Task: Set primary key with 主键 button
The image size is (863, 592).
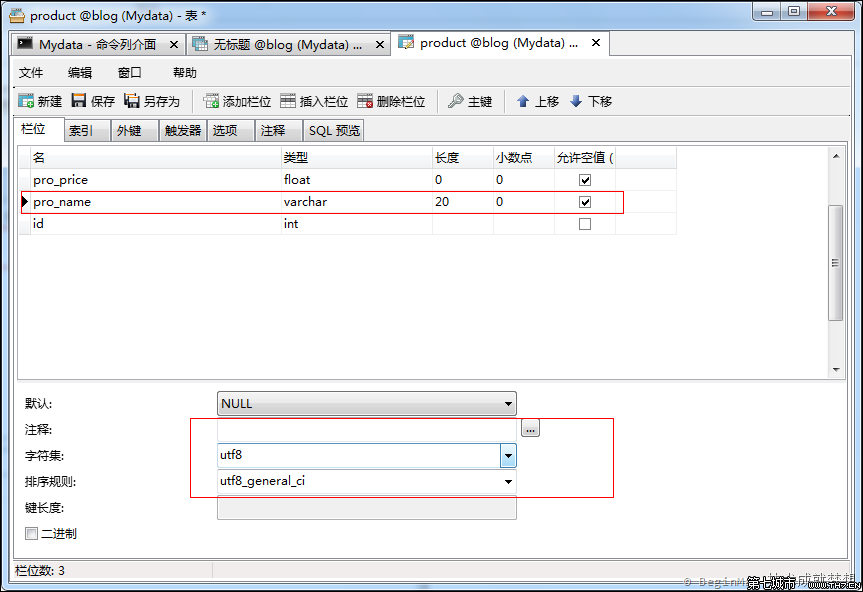Action: [470, 101]
